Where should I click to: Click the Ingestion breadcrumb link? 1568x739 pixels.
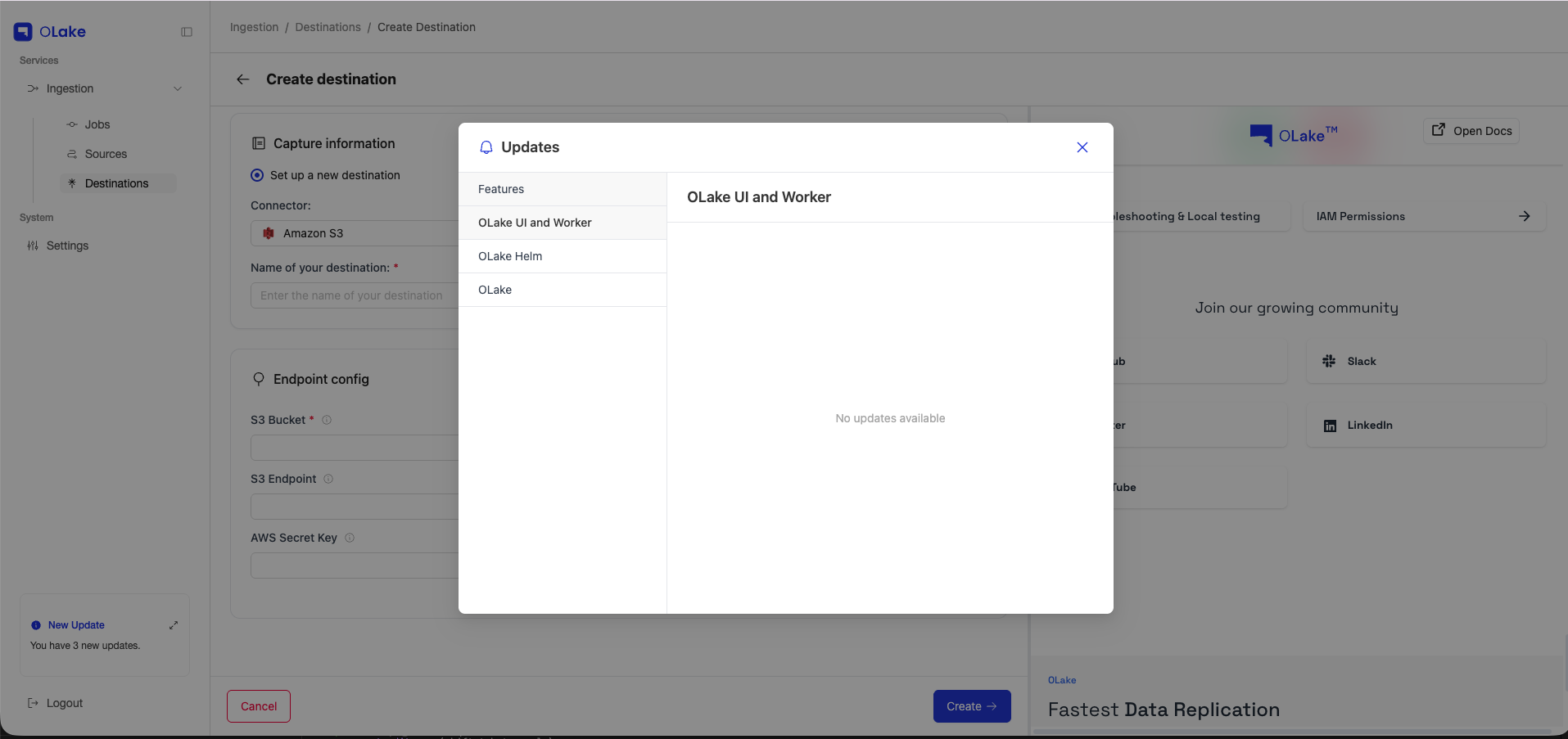255,27
